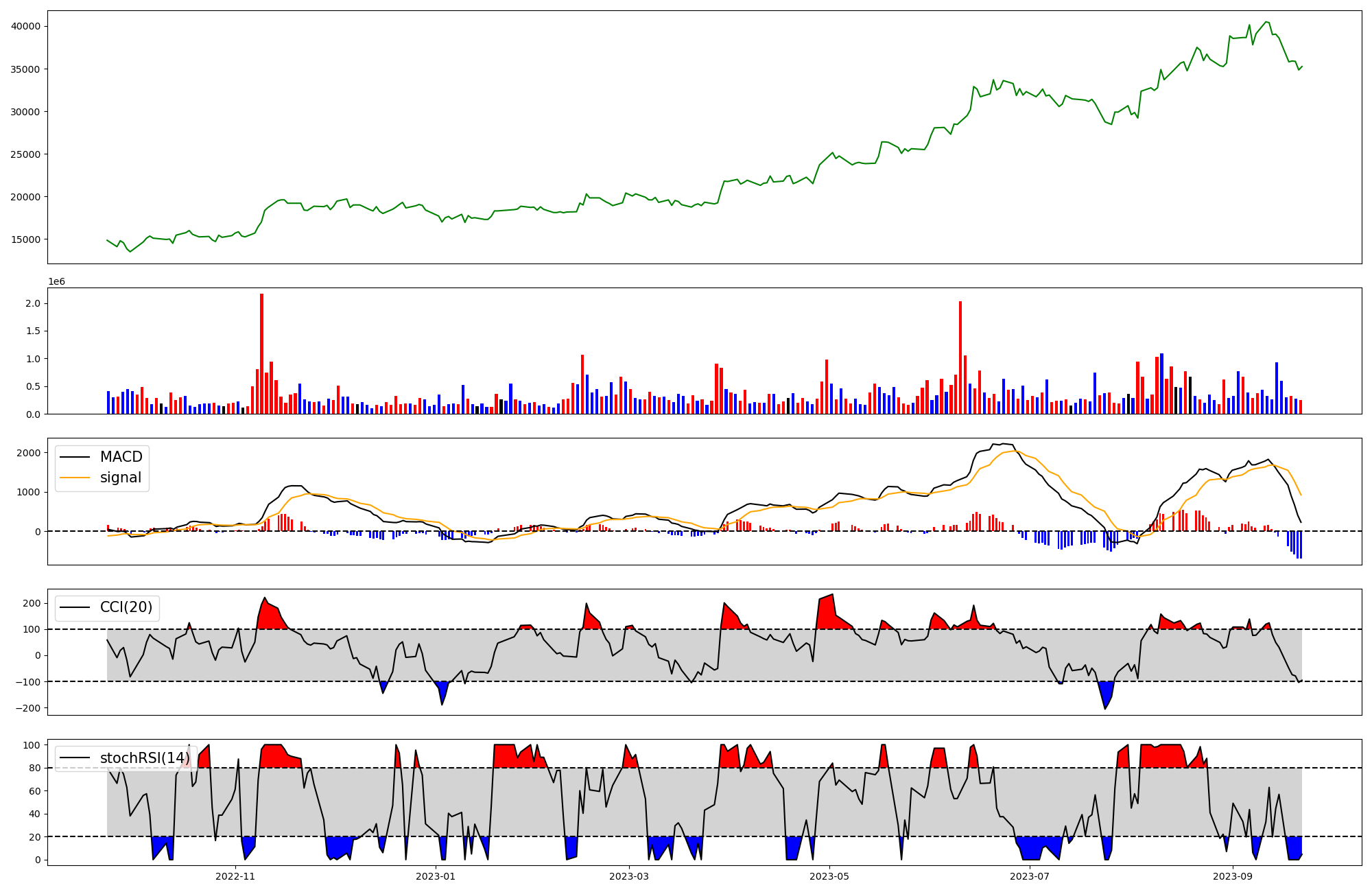Click the 2023-09 date tick label

pyautogui.click(x=1232, y=876)
